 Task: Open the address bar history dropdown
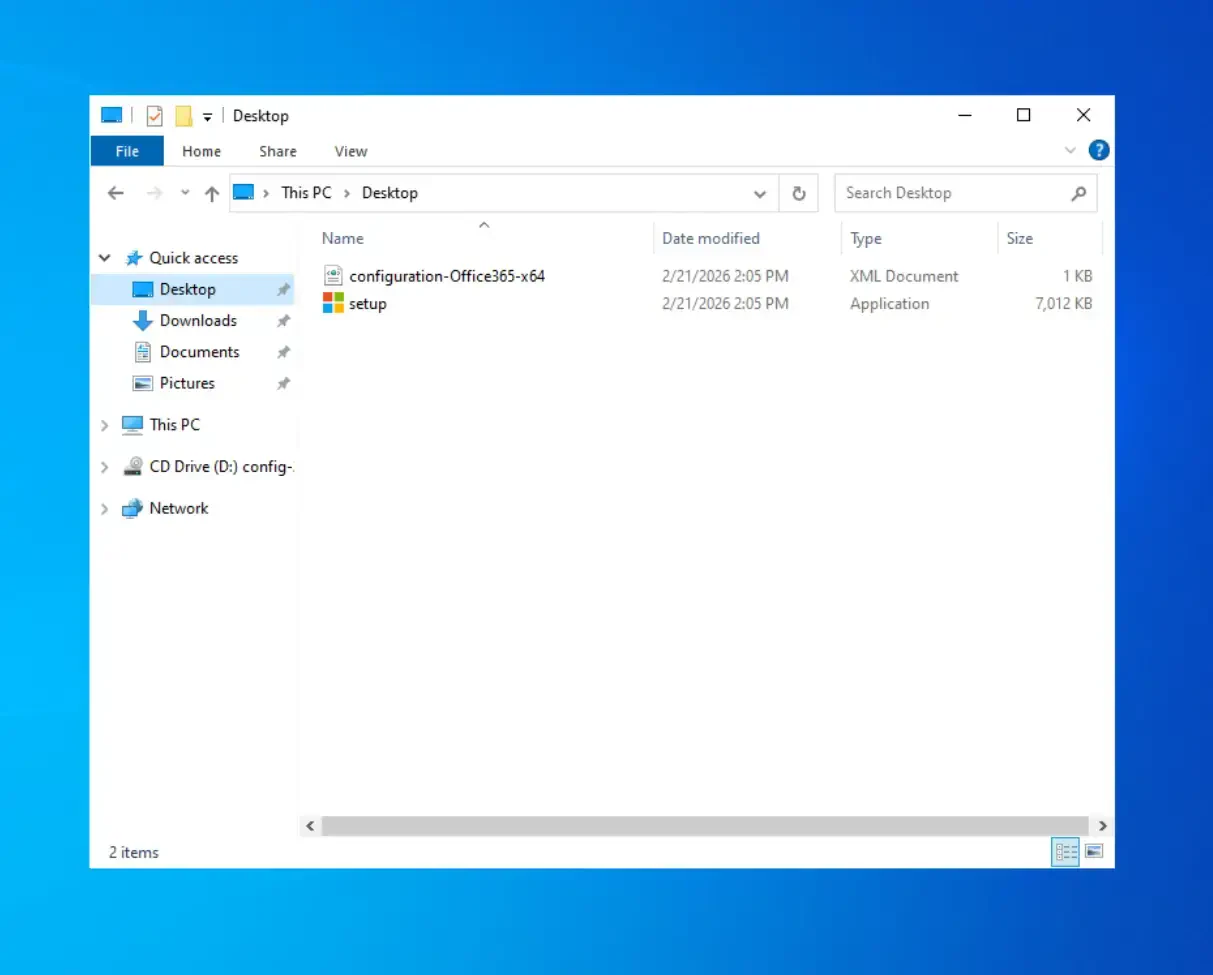click(760, 193)
